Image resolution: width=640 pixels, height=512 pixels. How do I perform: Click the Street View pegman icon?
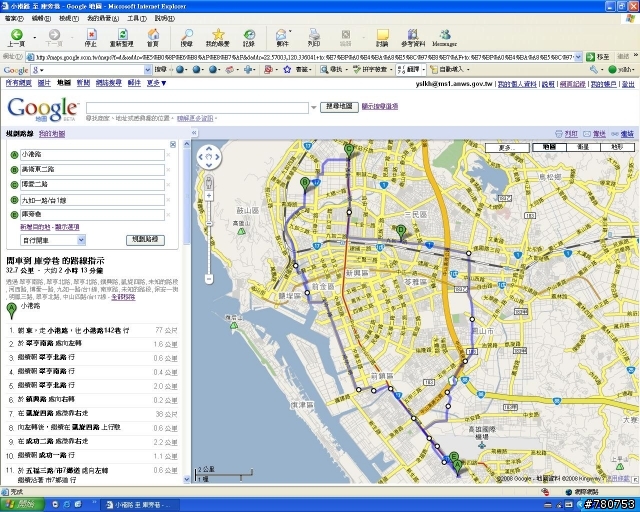click(209, 182)
